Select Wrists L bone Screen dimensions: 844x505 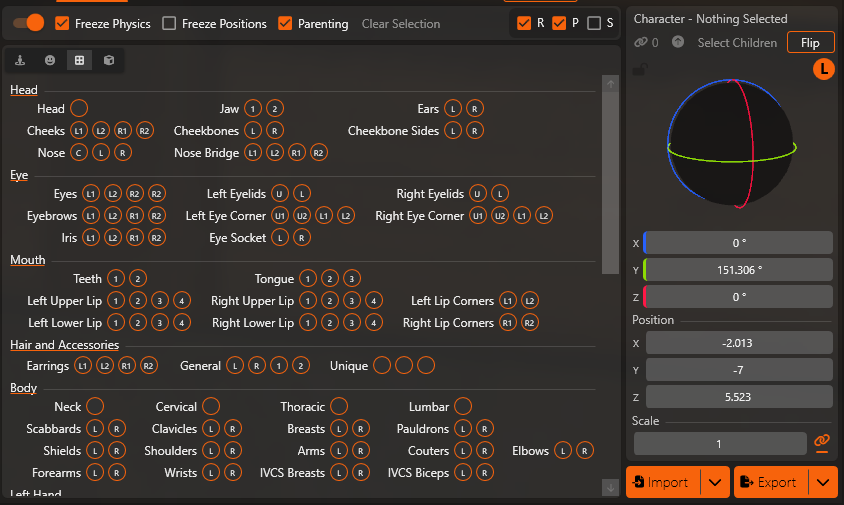(211, 473)
